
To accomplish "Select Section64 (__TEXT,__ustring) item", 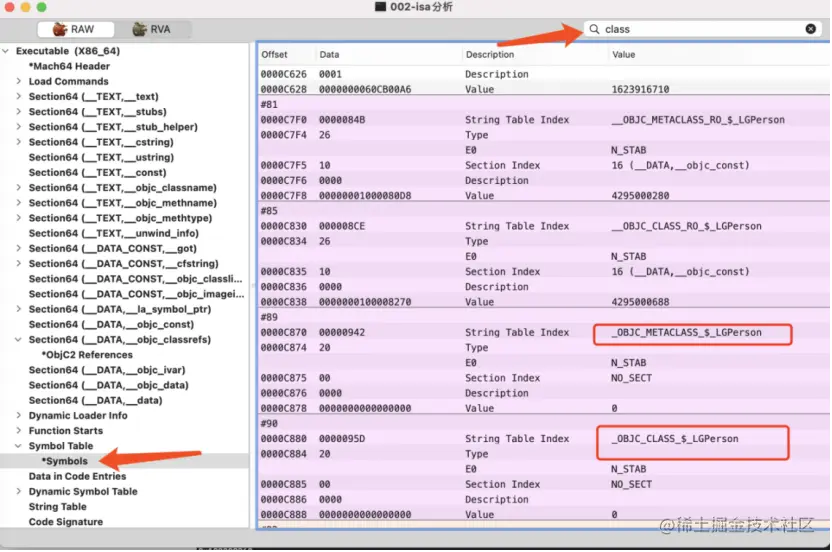I will click(x=101, y=158).
